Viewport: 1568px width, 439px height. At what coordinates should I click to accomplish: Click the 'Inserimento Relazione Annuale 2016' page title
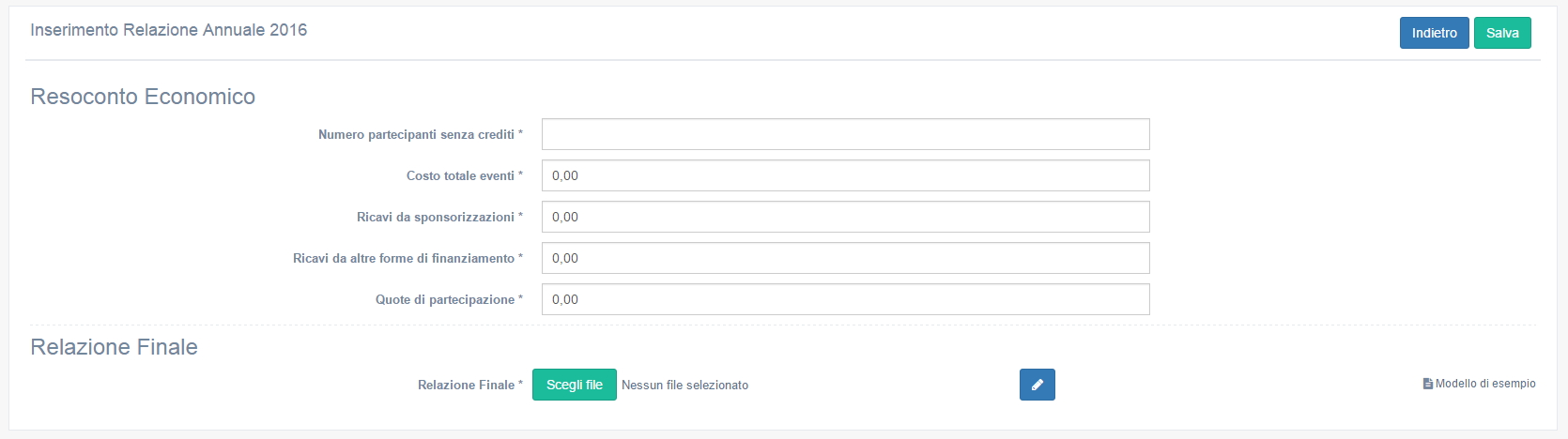click(x=169, y=30)
